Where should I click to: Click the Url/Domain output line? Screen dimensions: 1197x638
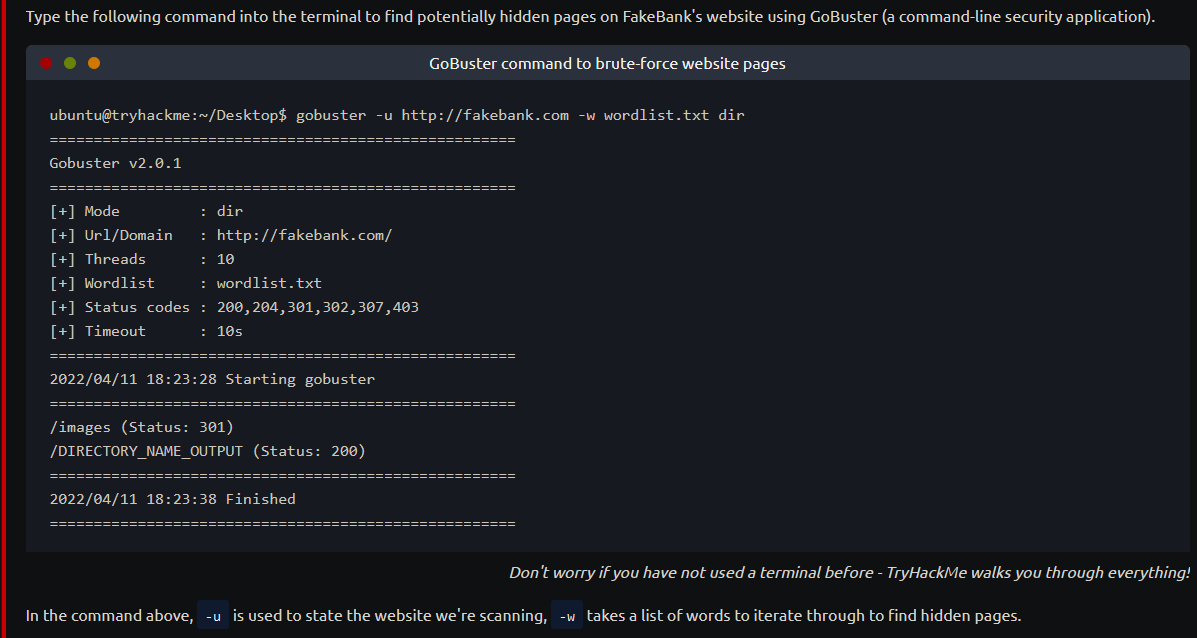point(221,235)
